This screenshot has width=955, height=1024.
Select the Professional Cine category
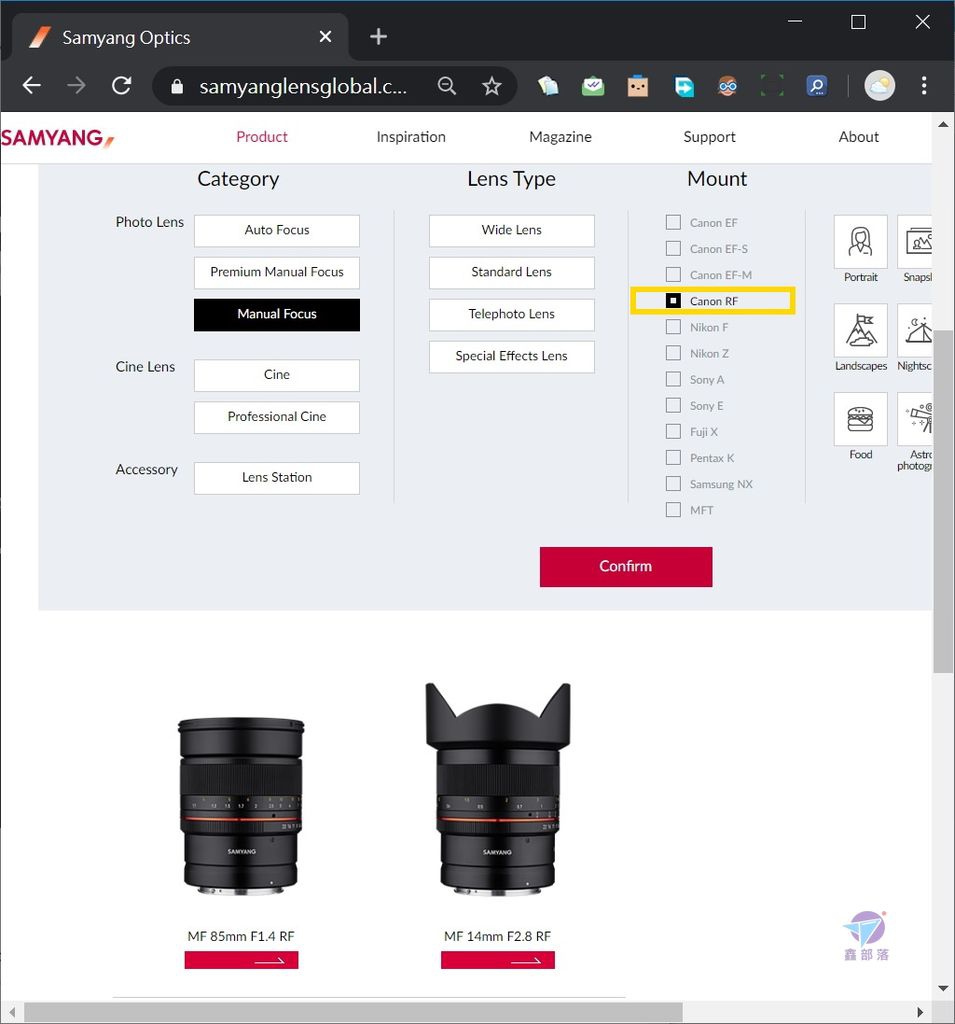click(277, 417)
